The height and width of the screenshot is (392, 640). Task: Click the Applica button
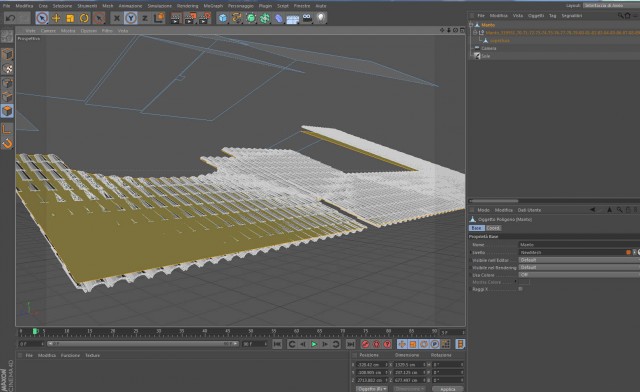(x=448, y=389)
